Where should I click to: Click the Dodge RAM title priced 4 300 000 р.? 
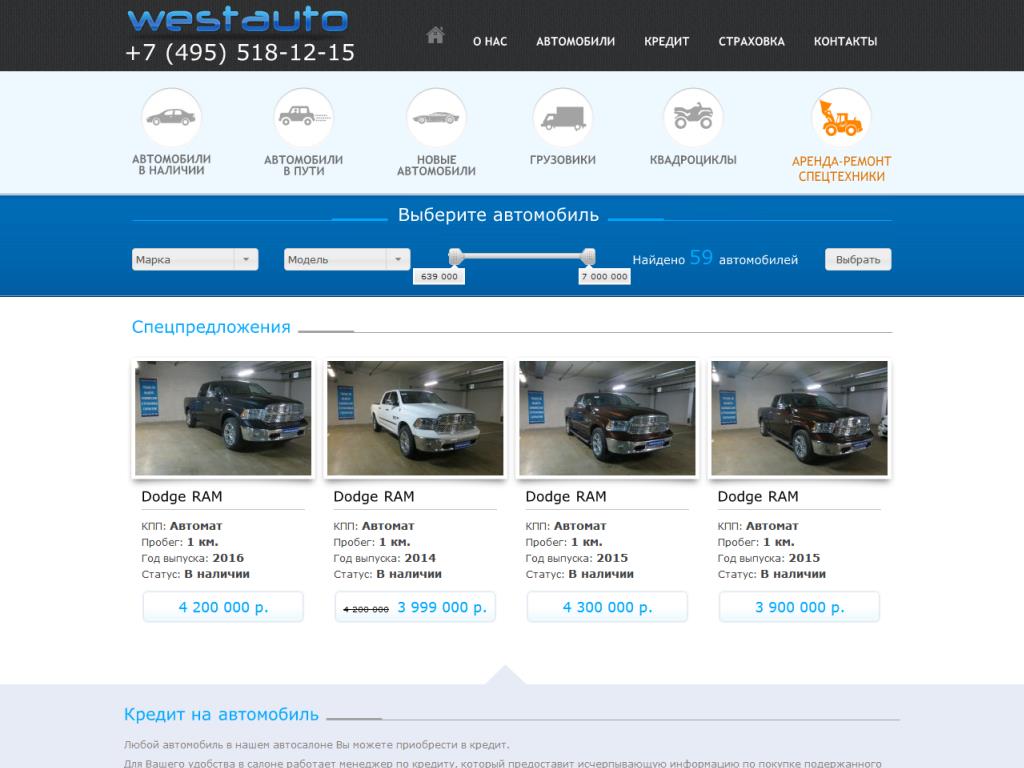pyautogui.click(x=566, y=496)
